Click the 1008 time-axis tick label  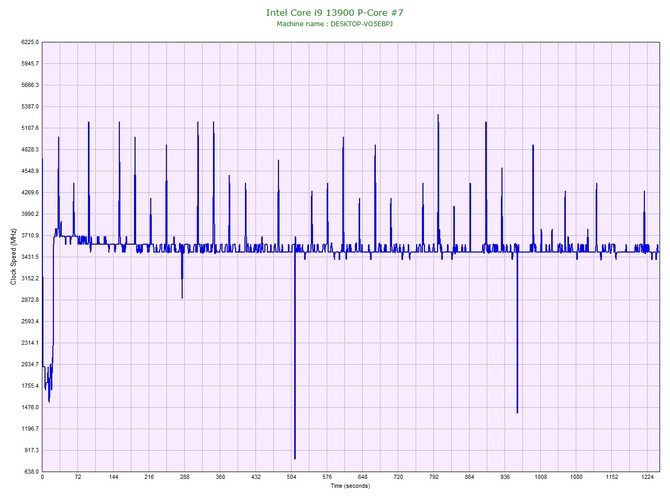click(541, 477)
